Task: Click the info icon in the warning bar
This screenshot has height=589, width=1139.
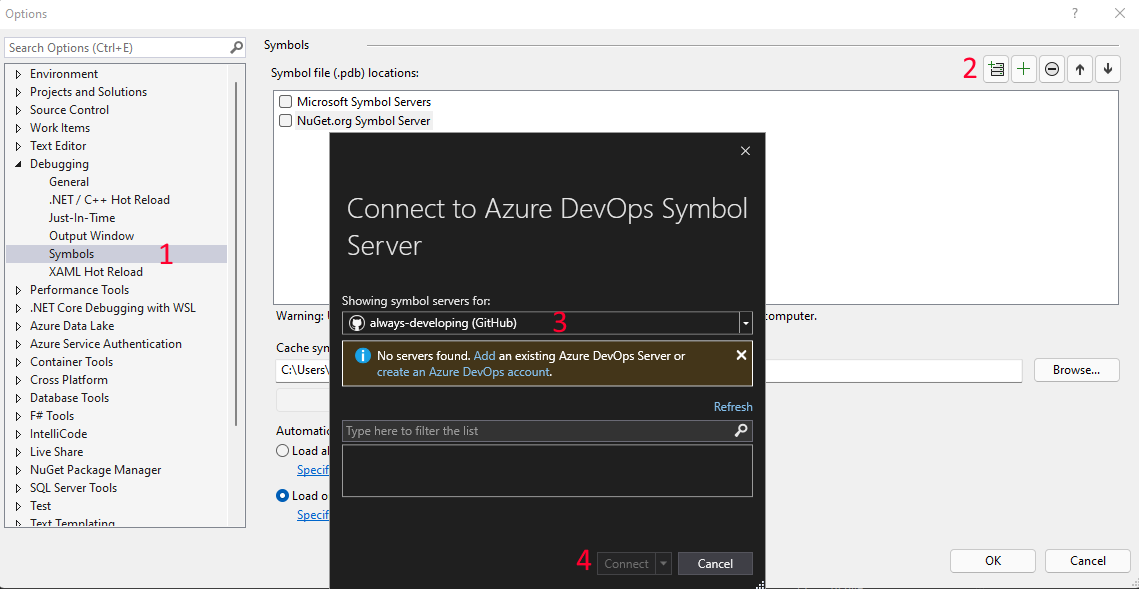Action: (362, 356)
